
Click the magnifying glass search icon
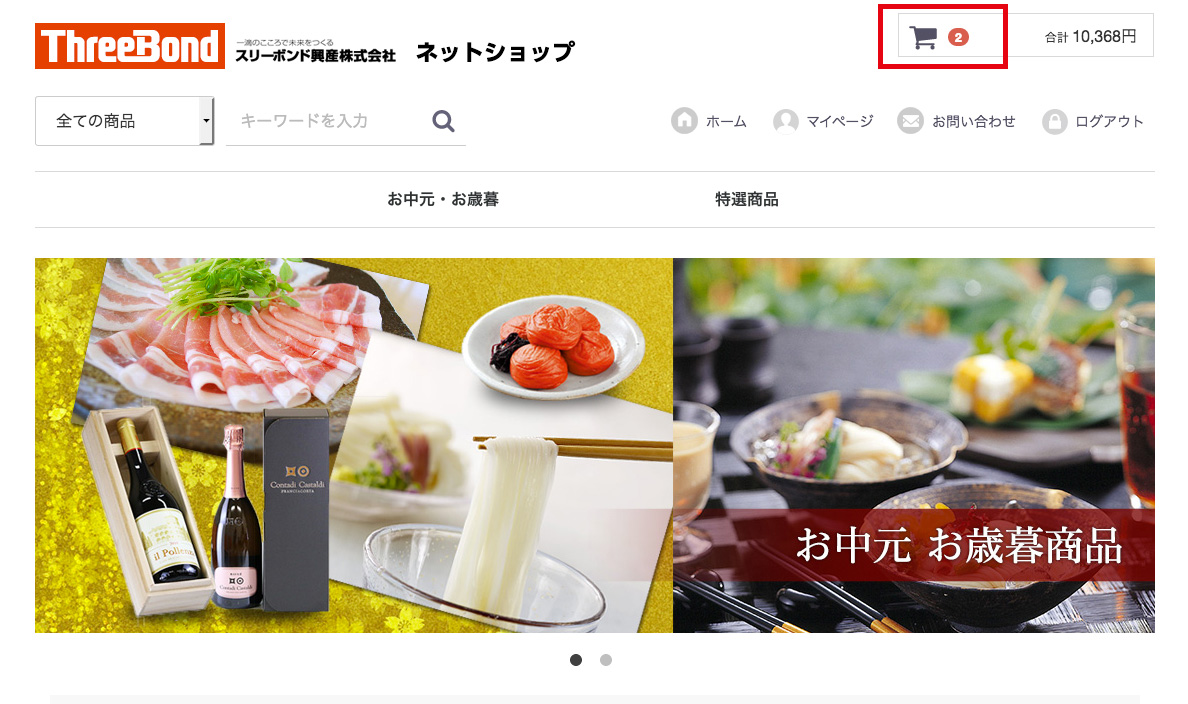click(443, 120)
